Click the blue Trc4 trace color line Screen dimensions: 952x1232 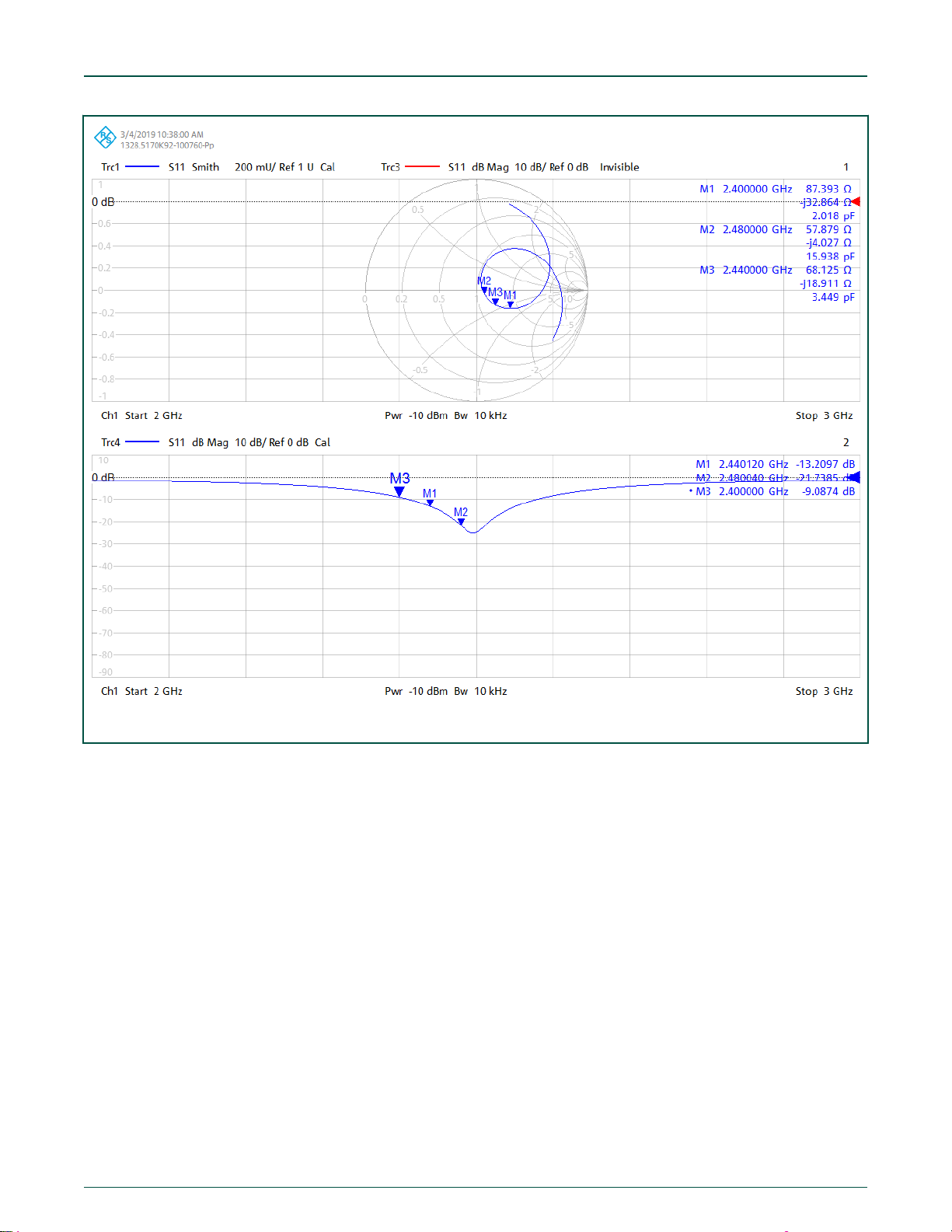pos(142,442)
